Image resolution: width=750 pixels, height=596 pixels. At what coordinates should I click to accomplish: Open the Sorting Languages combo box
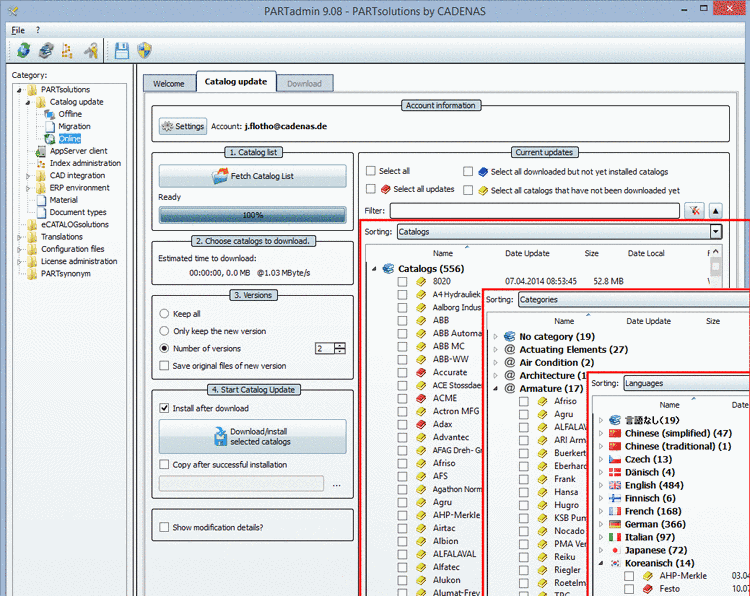pos(687,383)
